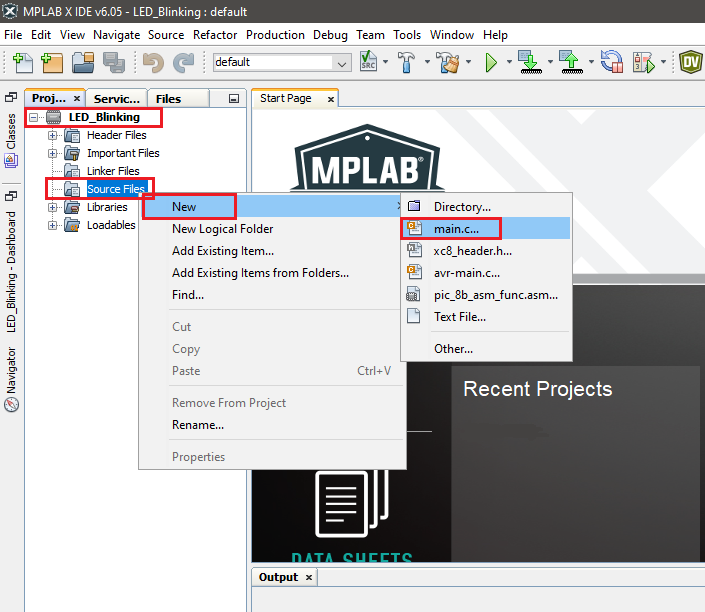Open the Tools menu
Image resolution: width=705 pixels, height=612 pixels.
point(407,35)
